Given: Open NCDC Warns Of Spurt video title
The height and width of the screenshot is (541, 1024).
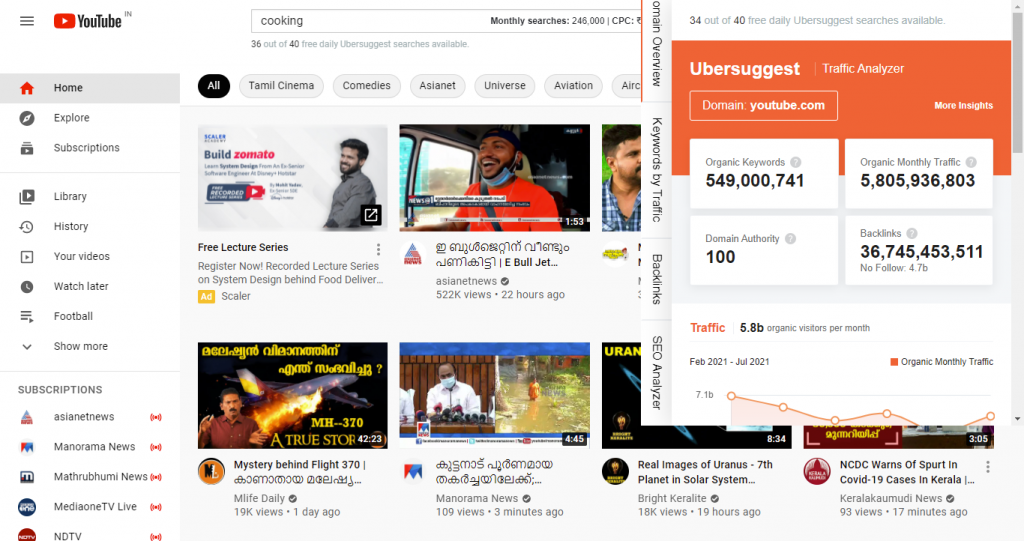Looking at the screenshot, I should 907,472.
